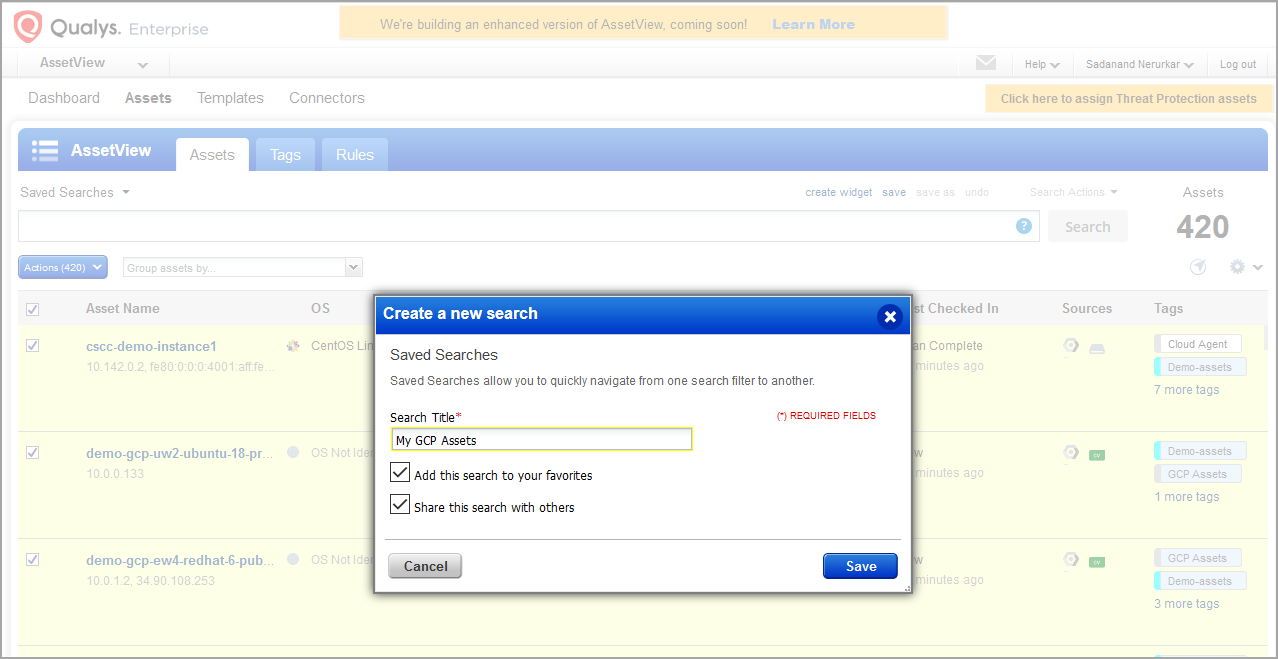Click the green CV badge for demo-gcp-uw2-ubuntu
This screenshot has width=1278, height=659.
[1097, 454]
